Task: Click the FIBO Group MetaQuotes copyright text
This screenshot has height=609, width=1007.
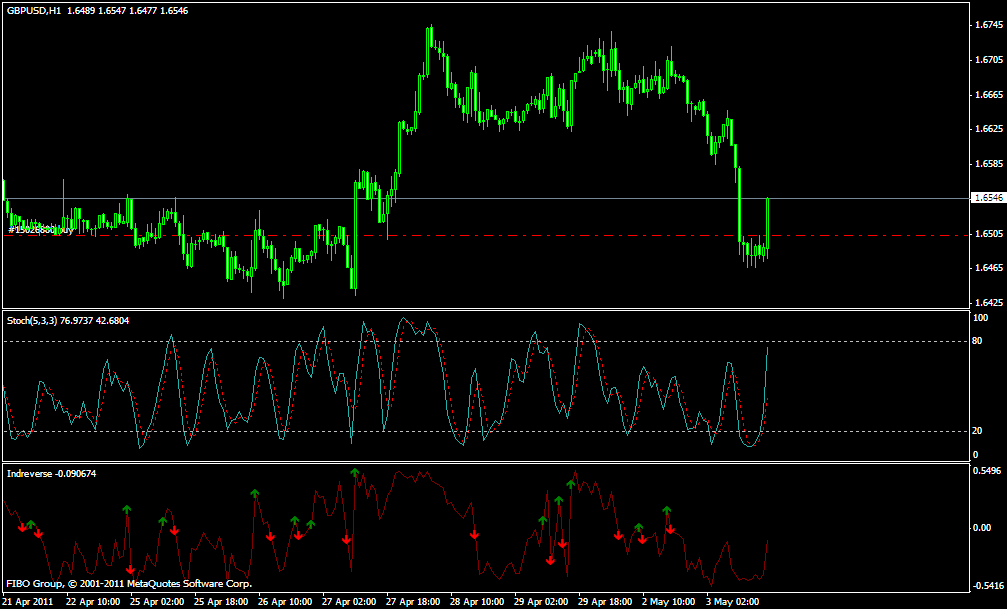Action: [x=129, y=583]
